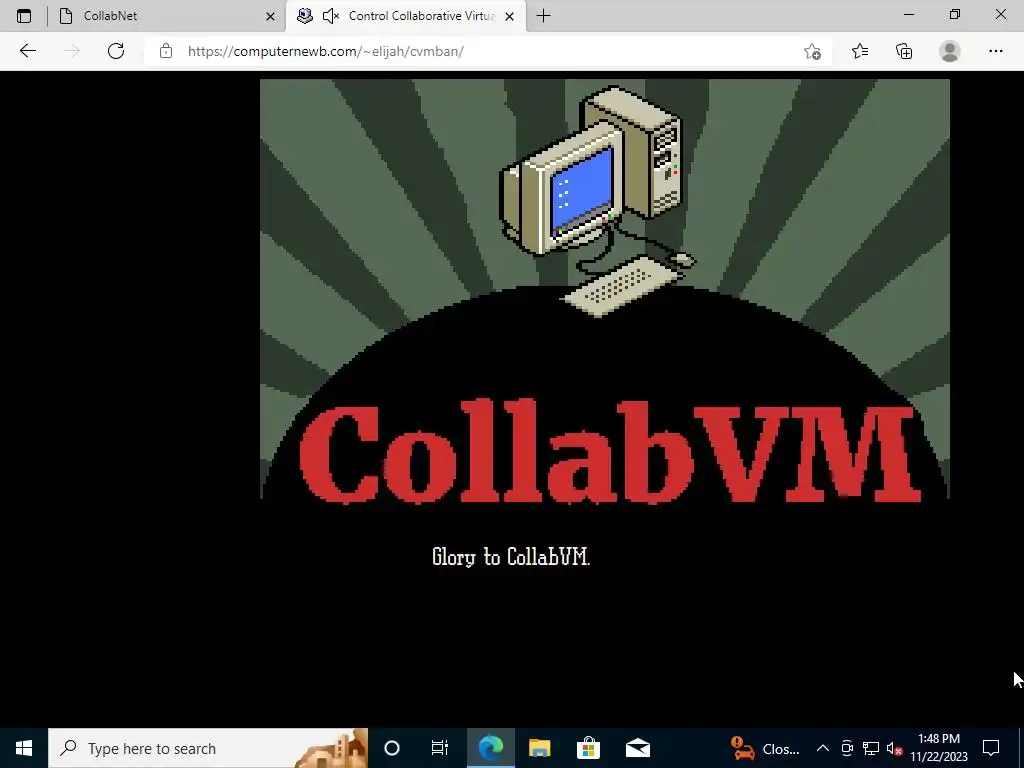
Task: Open the traffic news widget
Action: pos(765,748)
